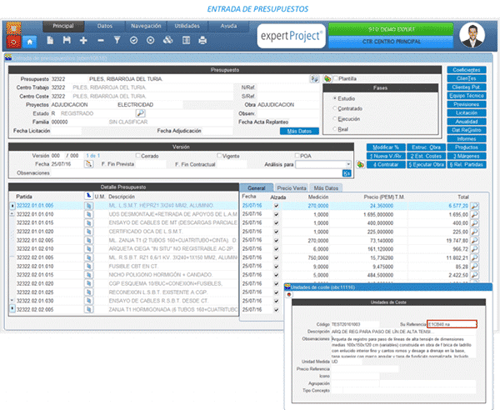This screenshot has height=410, width=500.
Task: Open the Principal menu tab
Action: tap(63, 26)
